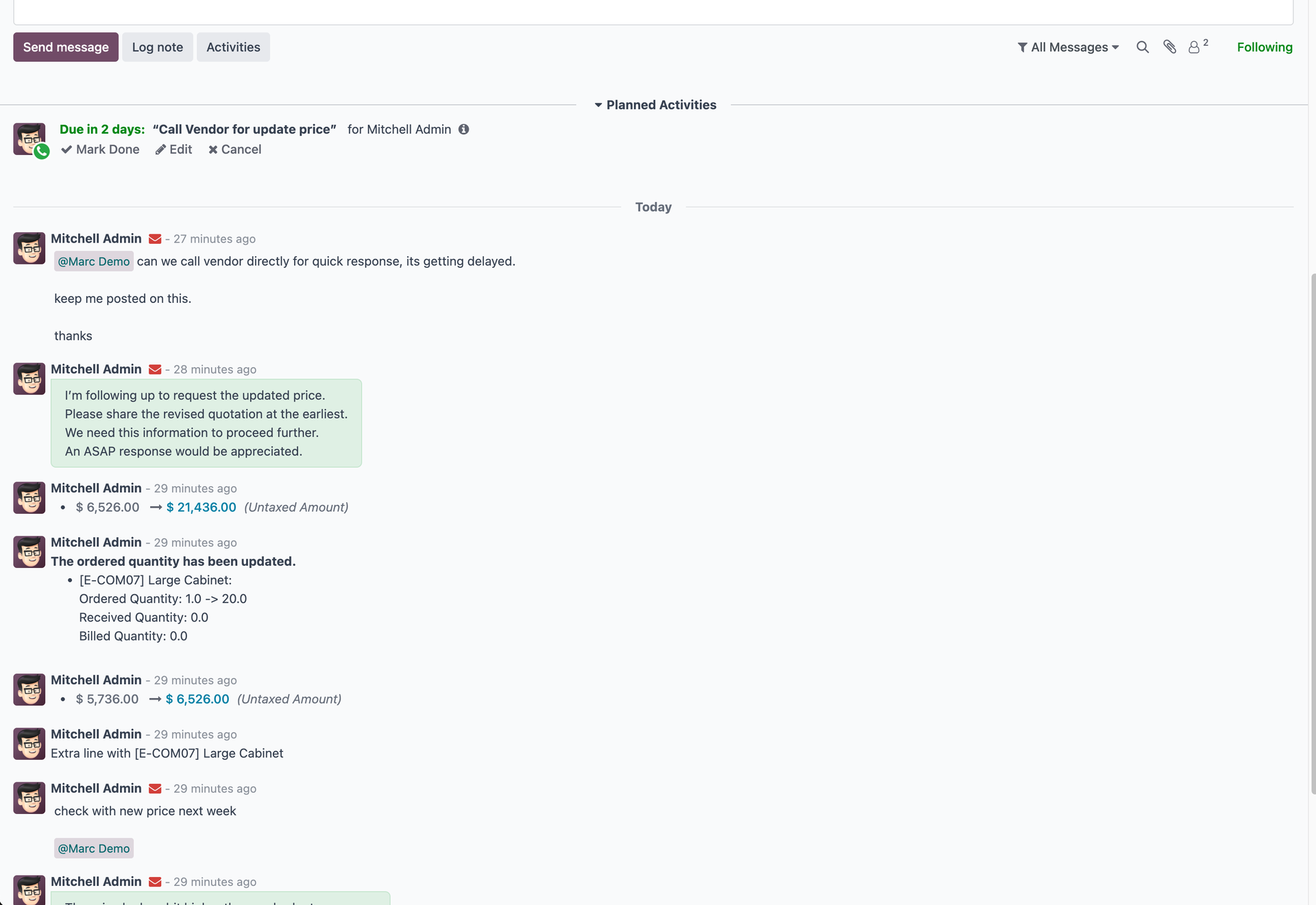1316x905 pixels.
Task: Switch to the Log note tab
Action: pos(158,47)
